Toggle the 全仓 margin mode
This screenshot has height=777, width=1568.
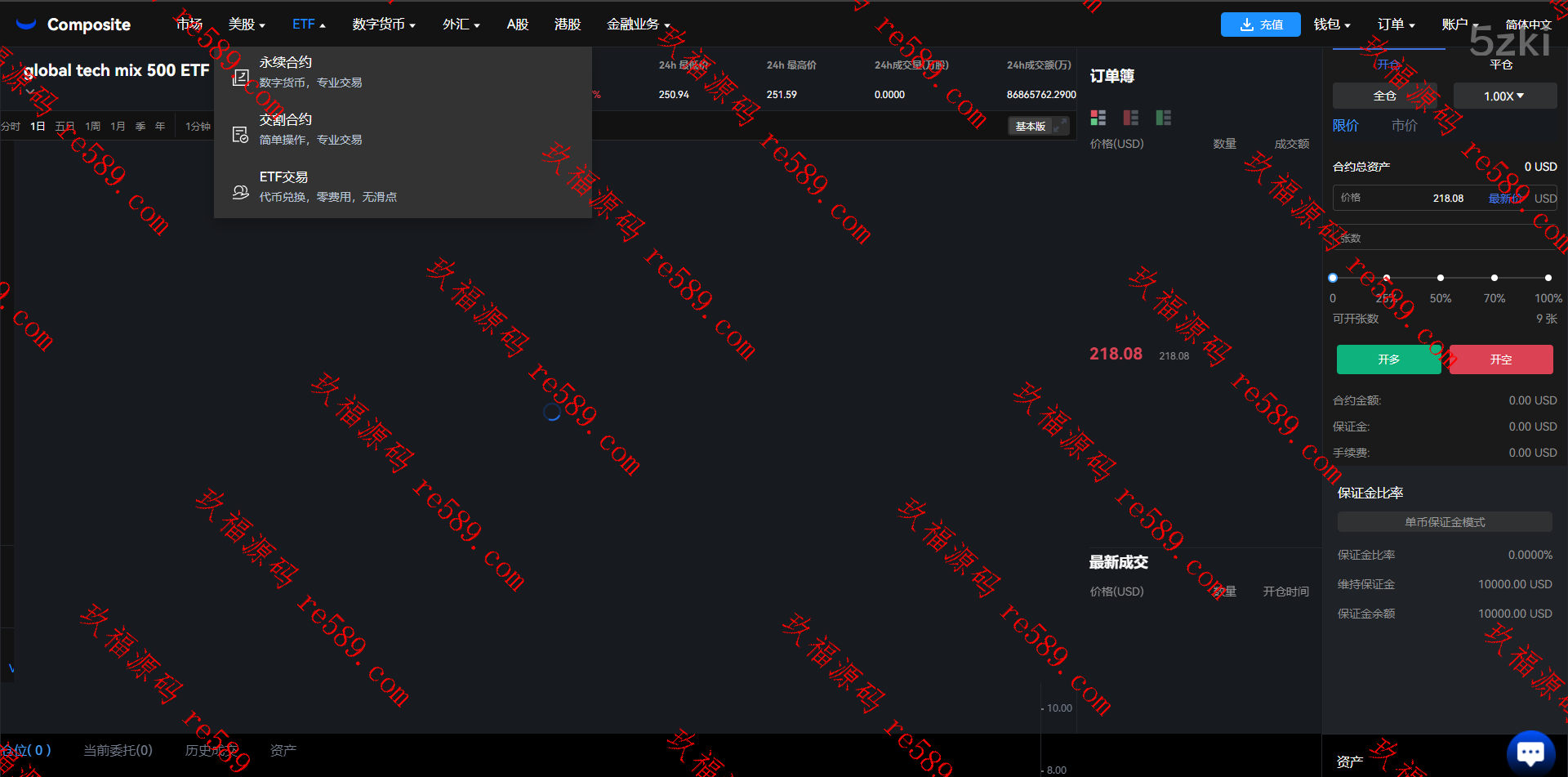tap(1384, 96)
